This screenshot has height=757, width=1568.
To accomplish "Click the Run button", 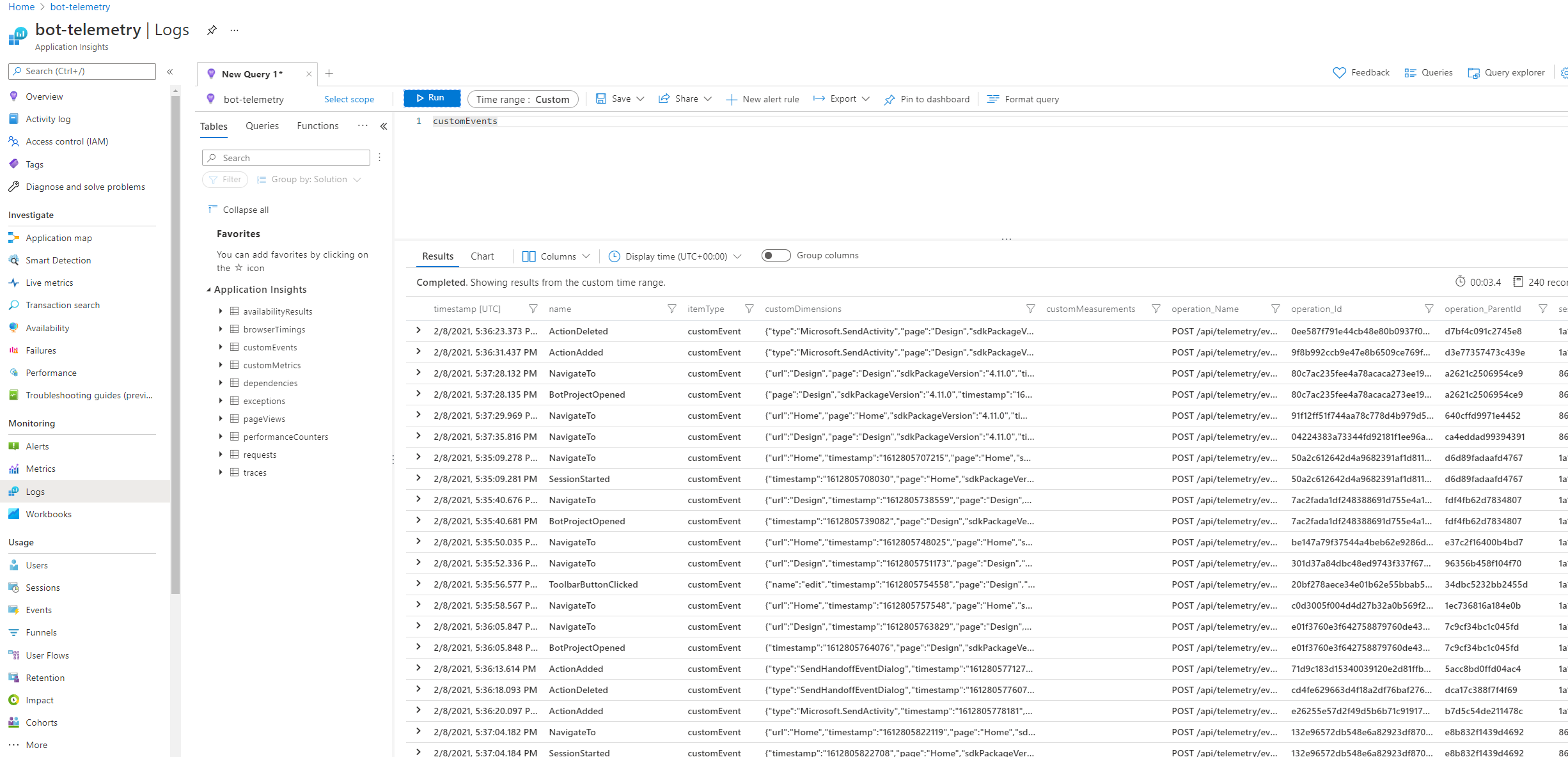I will [432, 98].
